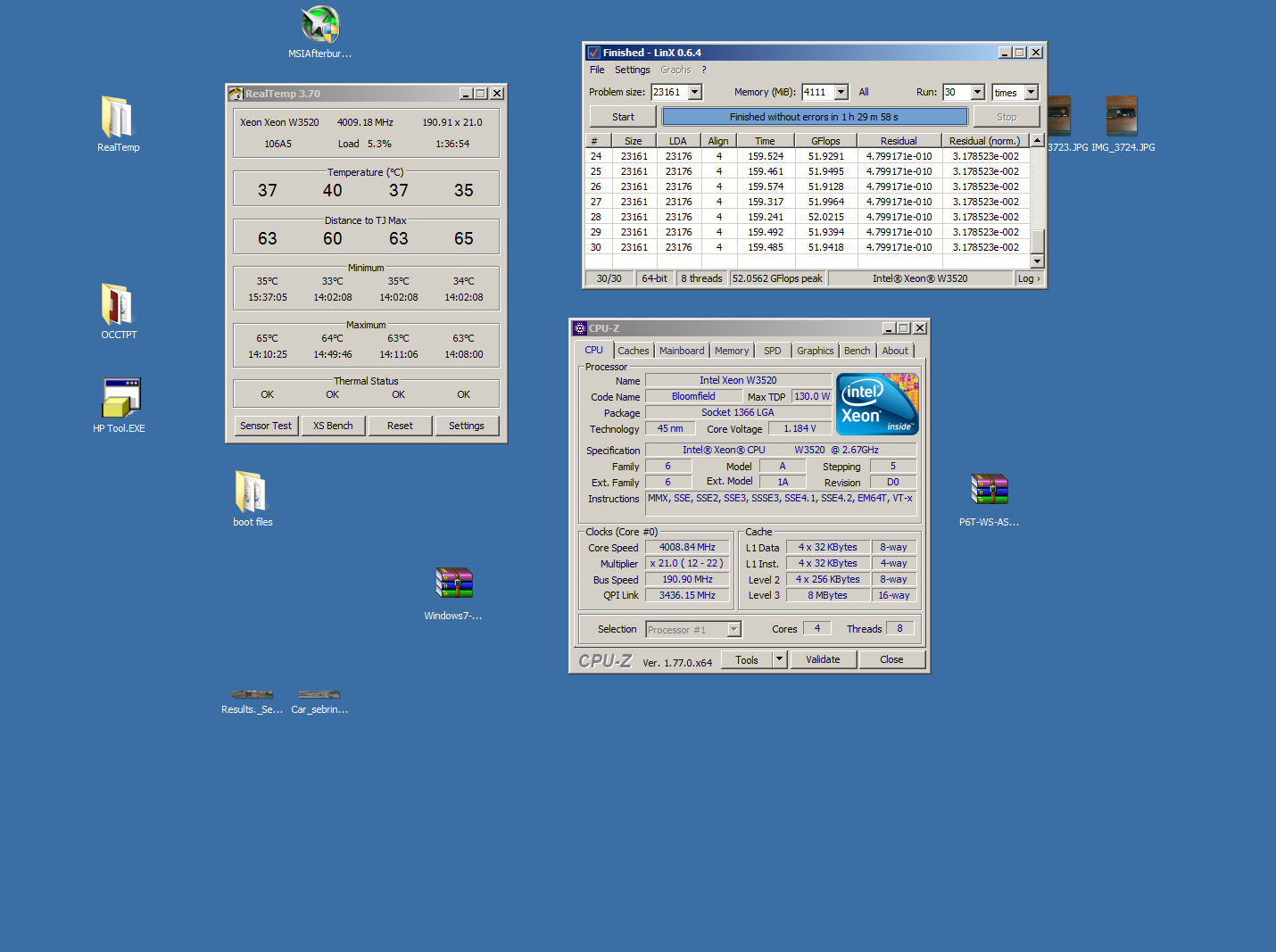This screenshot has width=1276, height=952.
Task: Switch to Graphics tab in CPU-Z
Action: point(816,351)
